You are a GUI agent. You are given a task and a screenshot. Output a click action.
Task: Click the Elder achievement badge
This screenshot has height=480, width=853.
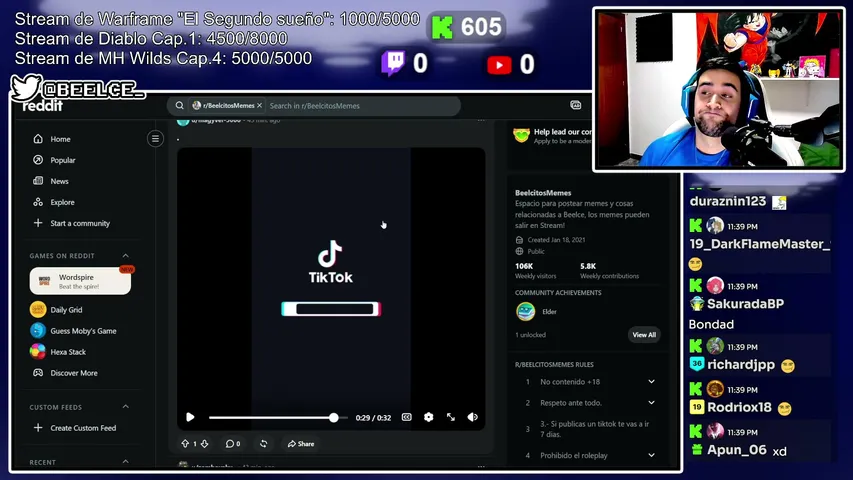point(526,312)
